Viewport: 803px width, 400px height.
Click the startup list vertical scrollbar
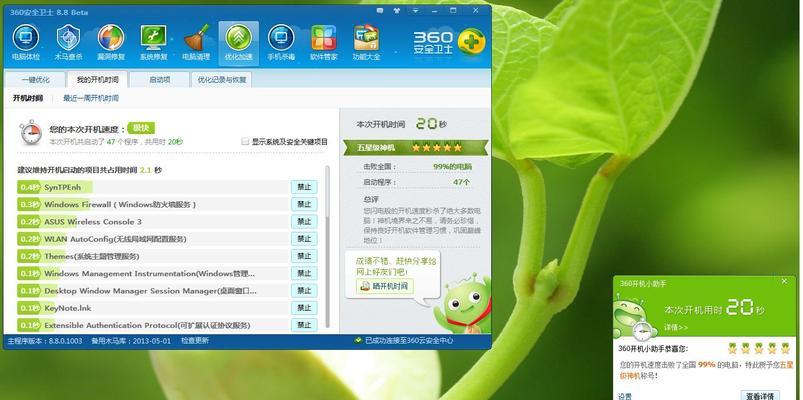coord(327,248)
